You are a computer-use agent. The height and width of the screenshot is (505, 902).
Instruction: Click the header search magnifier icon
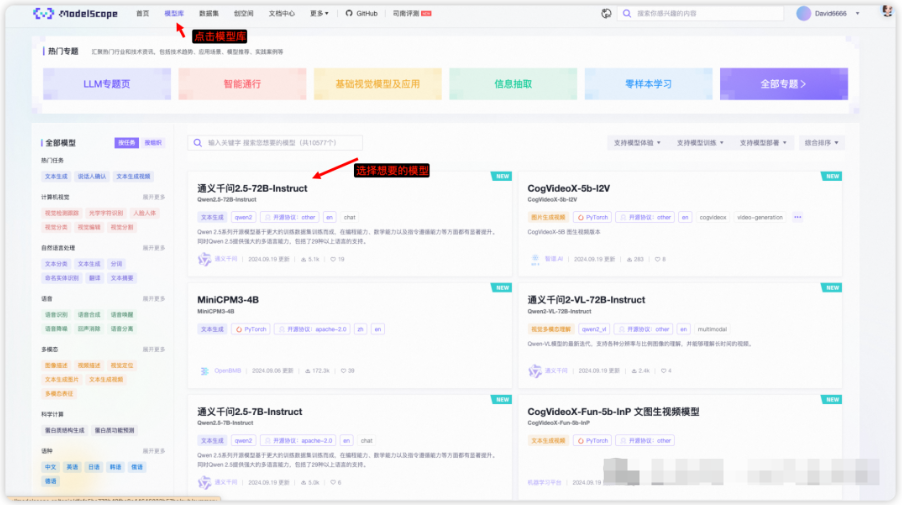coord(626,13)
